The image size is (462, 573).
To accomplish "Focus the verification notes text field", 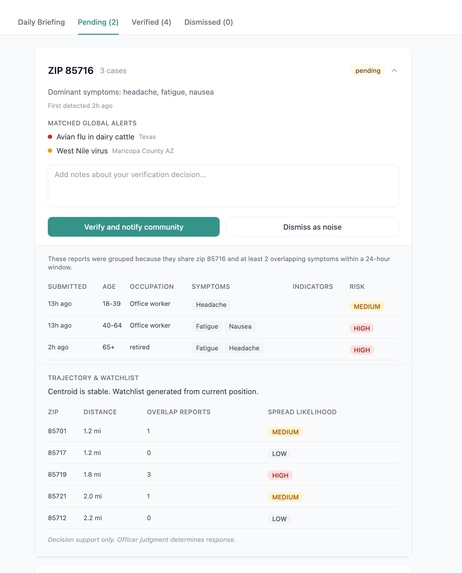I will pyautogui.click(x=223, y=186).
